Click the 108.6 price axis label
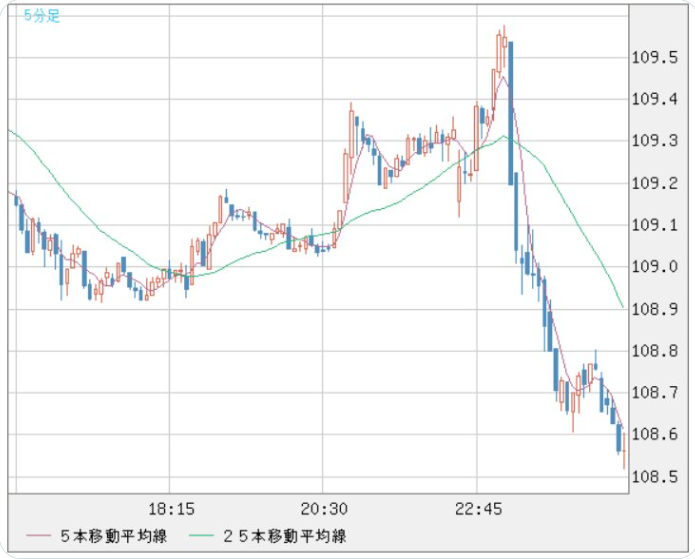 pyautogui.click(x=657, y=435)
